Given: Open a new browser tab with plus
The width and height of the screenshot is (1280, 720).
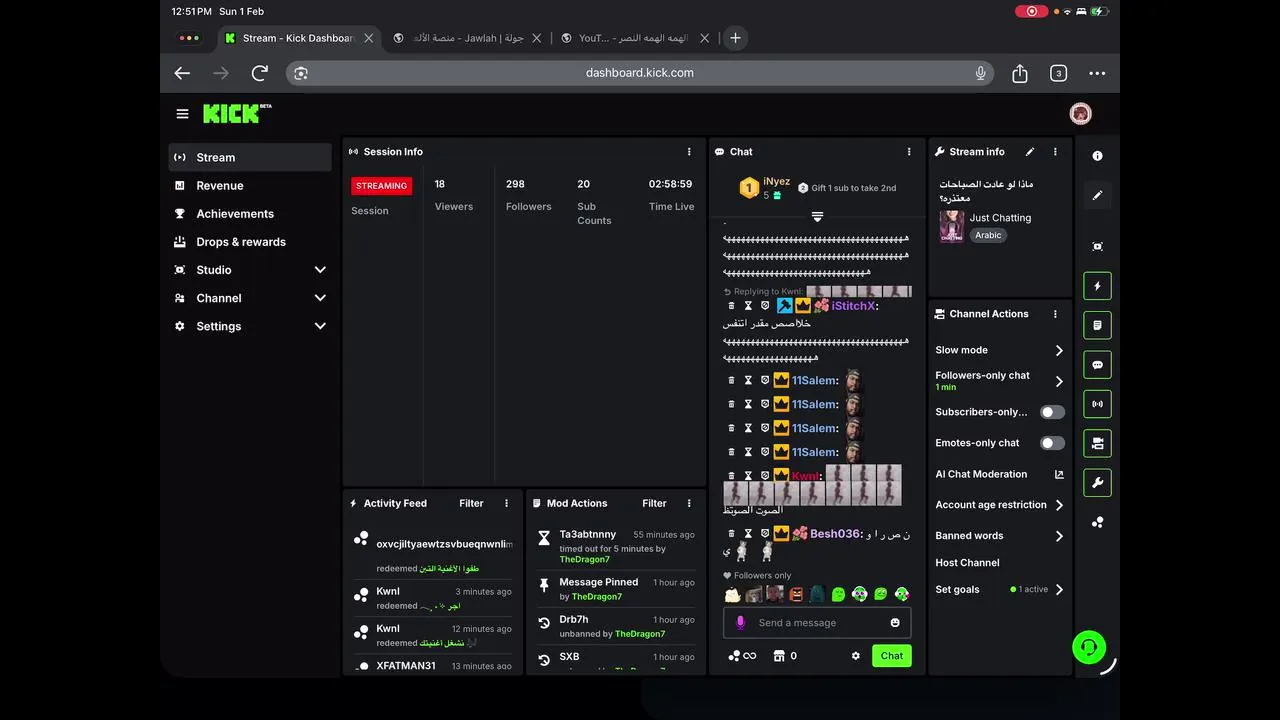Looking at the screenshot, I should point(735,38).
